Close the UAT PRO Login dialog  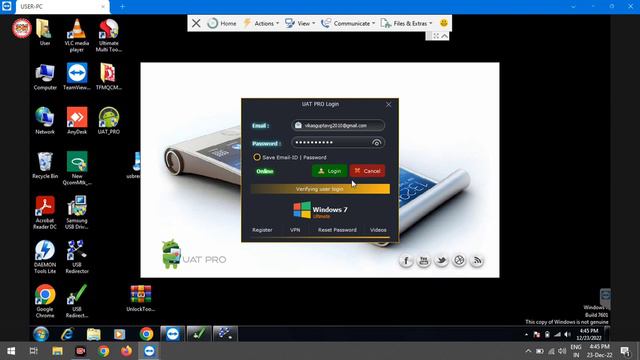(x=389, y=104)
